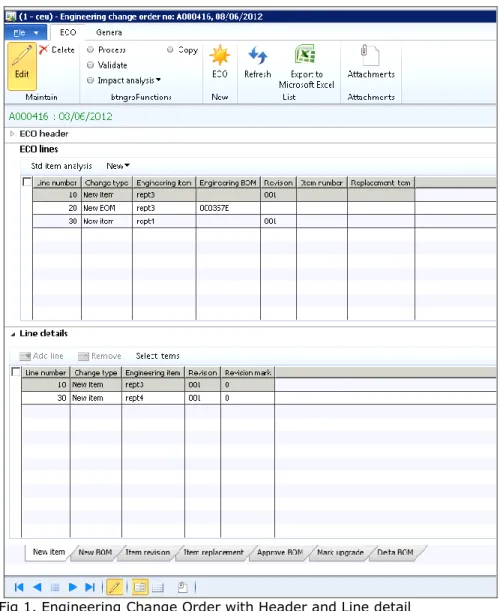
Task: Select the Item revision bottom tab
Action: 147,553
